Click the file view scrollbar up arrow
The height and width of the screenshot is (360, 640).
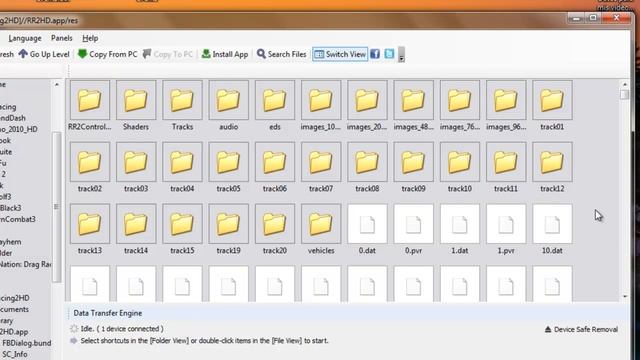click(x=624, y=84)
